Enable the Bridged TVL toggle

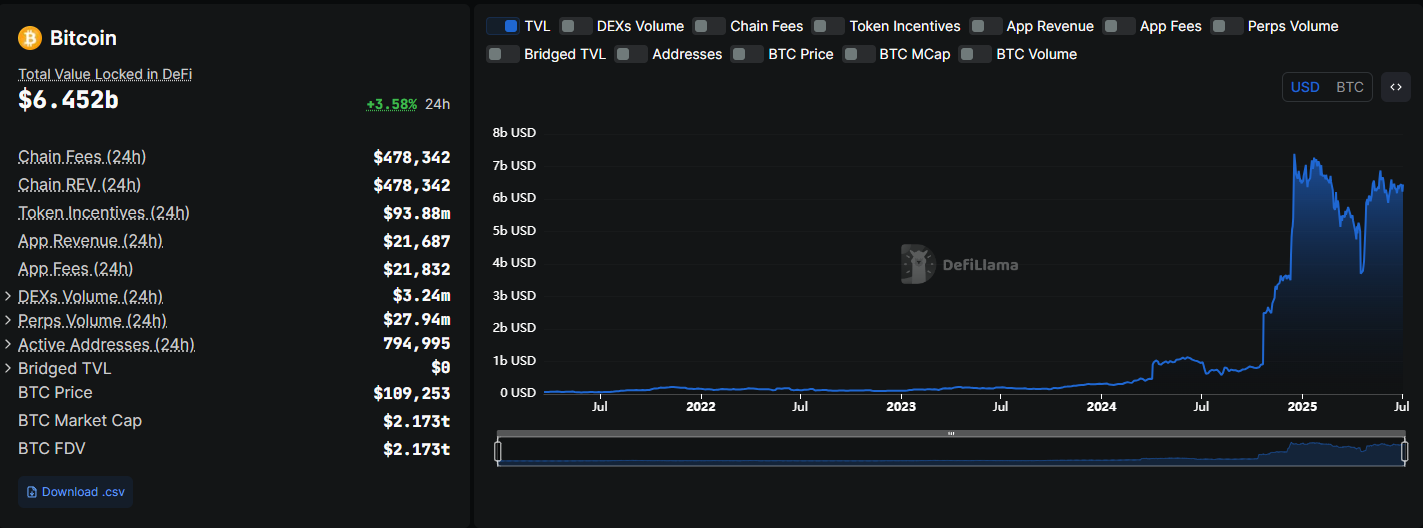503,54
